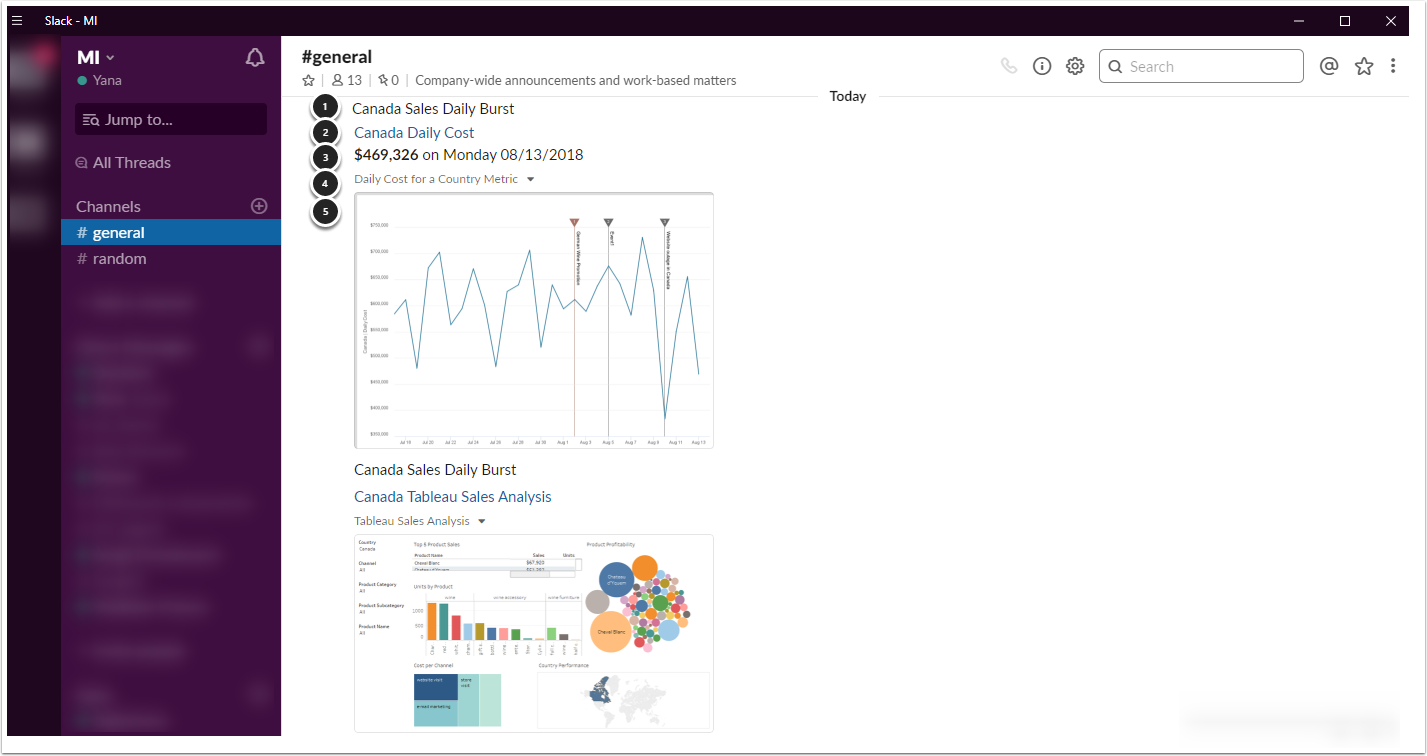Open the hamburger menu in title bar
The image size is (1427, 756).
[x=17, y=21]
